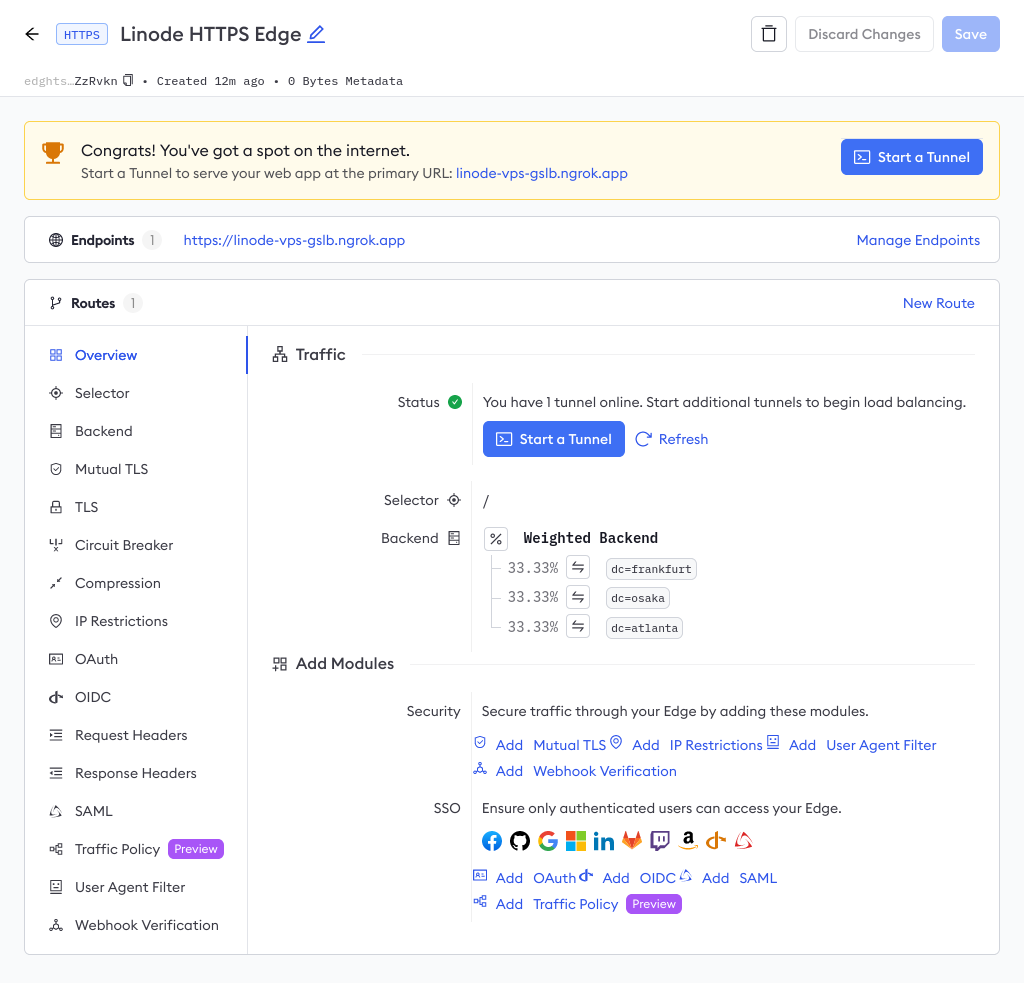Image resolution: width=1024 pixels, height=983 pixels.
Task: Open Manage Endpoints link
Action: 918,240
